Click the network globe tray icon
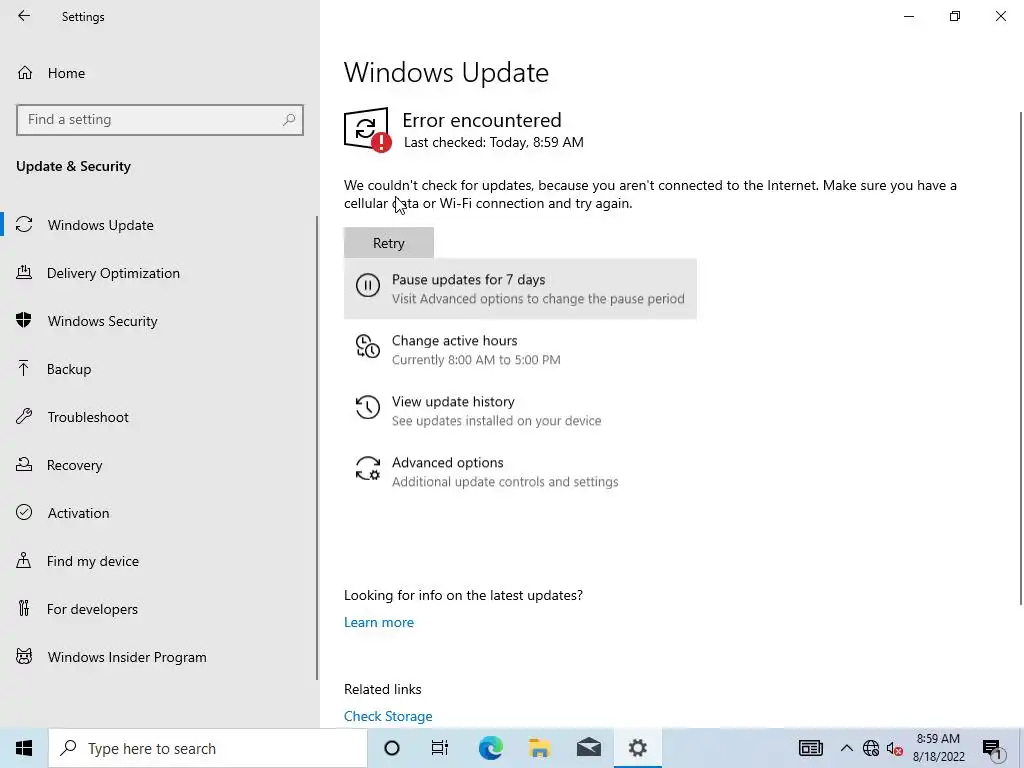This screenshot has height=768, width=1024. (871, 748)
